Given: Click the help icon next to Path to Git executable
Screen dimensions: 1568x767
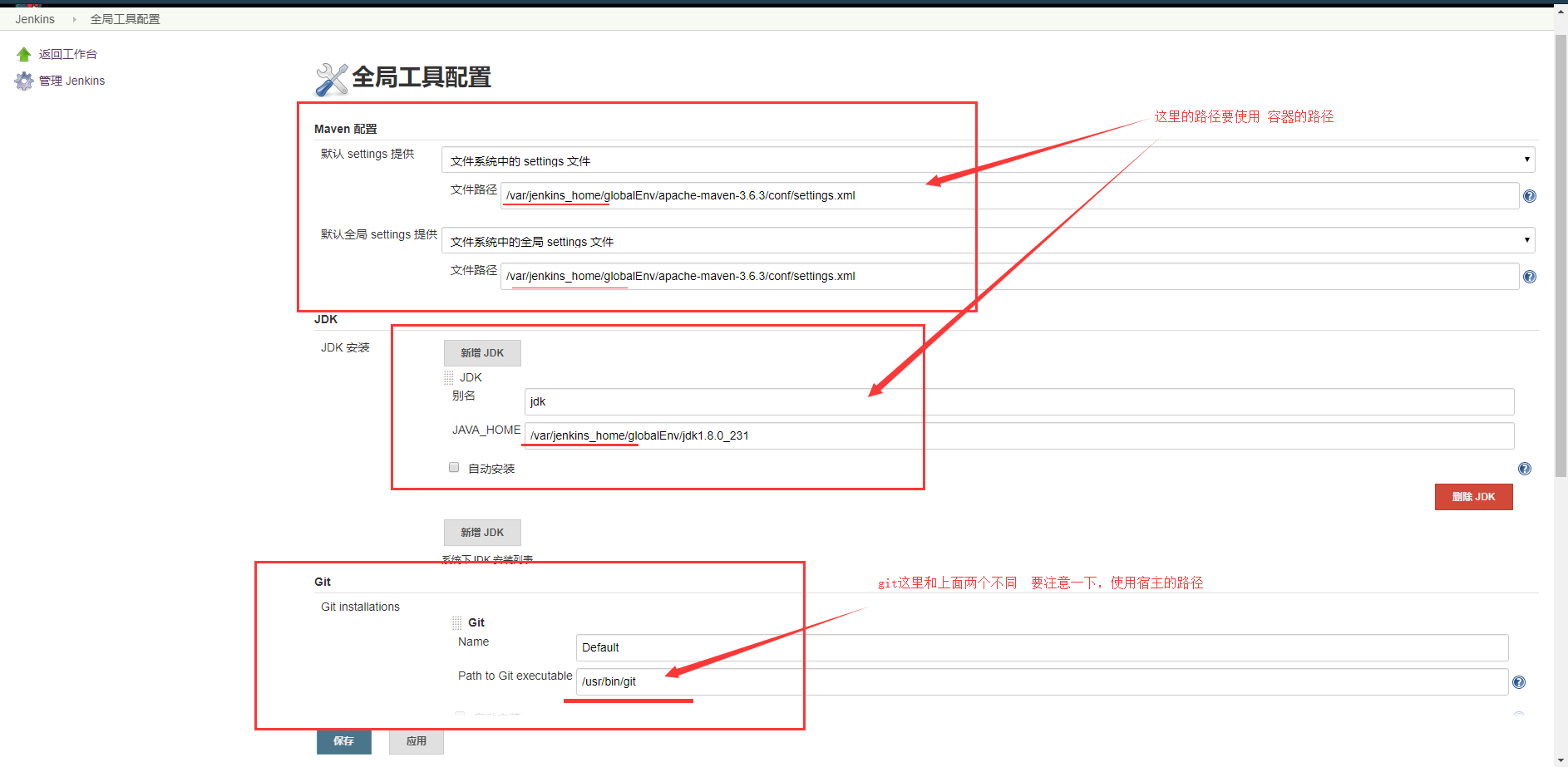Looking at the screenshot, I should (1518, 681).
